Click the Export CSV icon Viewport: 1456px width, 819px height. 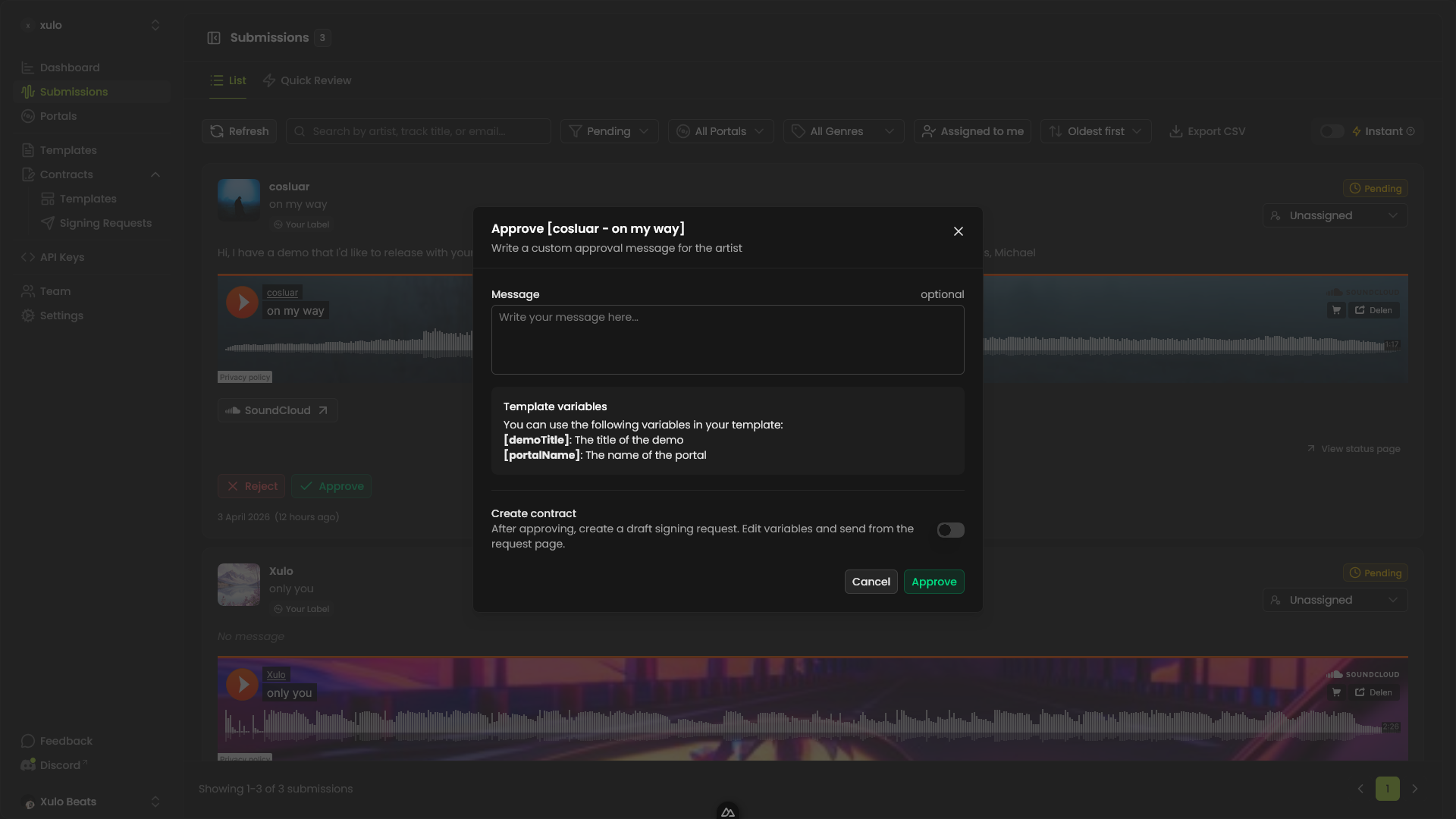[x=1176, y=130]
